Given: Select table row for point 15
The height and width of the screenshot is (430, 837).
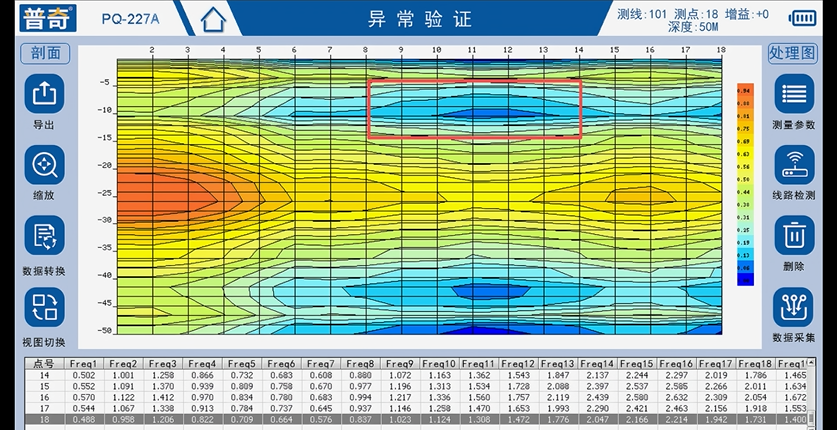Looking at the screenshot, I should [x=415, y=386].
